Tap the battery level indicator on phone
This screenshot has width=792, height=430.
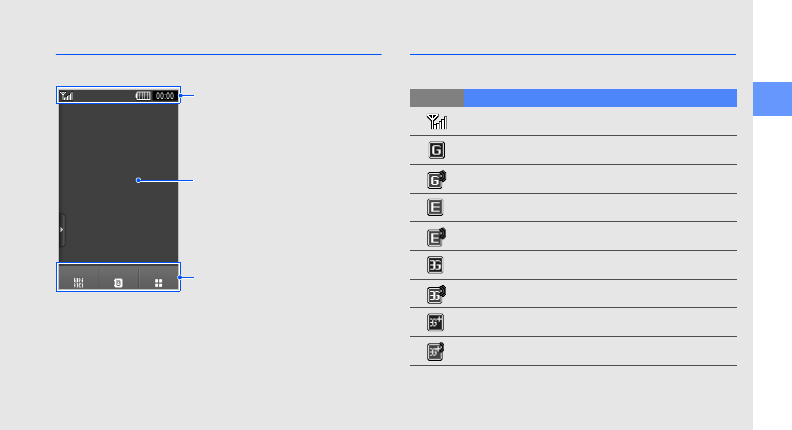[x=144, y=96]
